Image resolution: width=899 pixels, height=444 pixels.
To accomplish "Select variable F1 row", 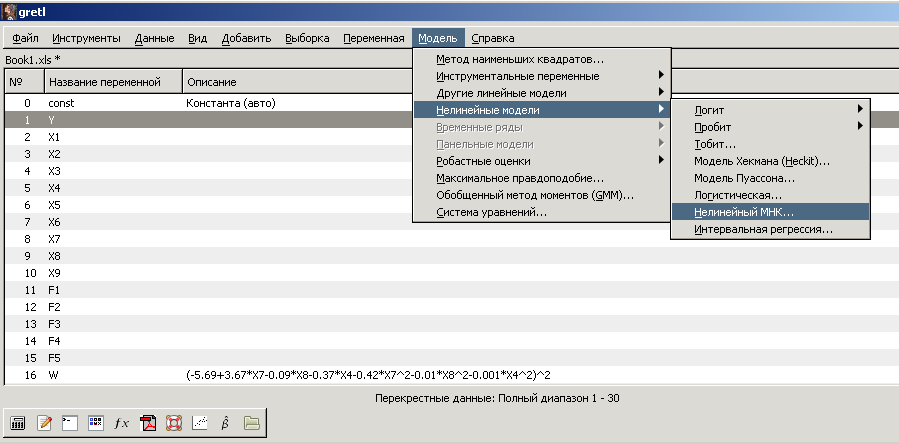I will pyautogui.click(x=451, y=290).
